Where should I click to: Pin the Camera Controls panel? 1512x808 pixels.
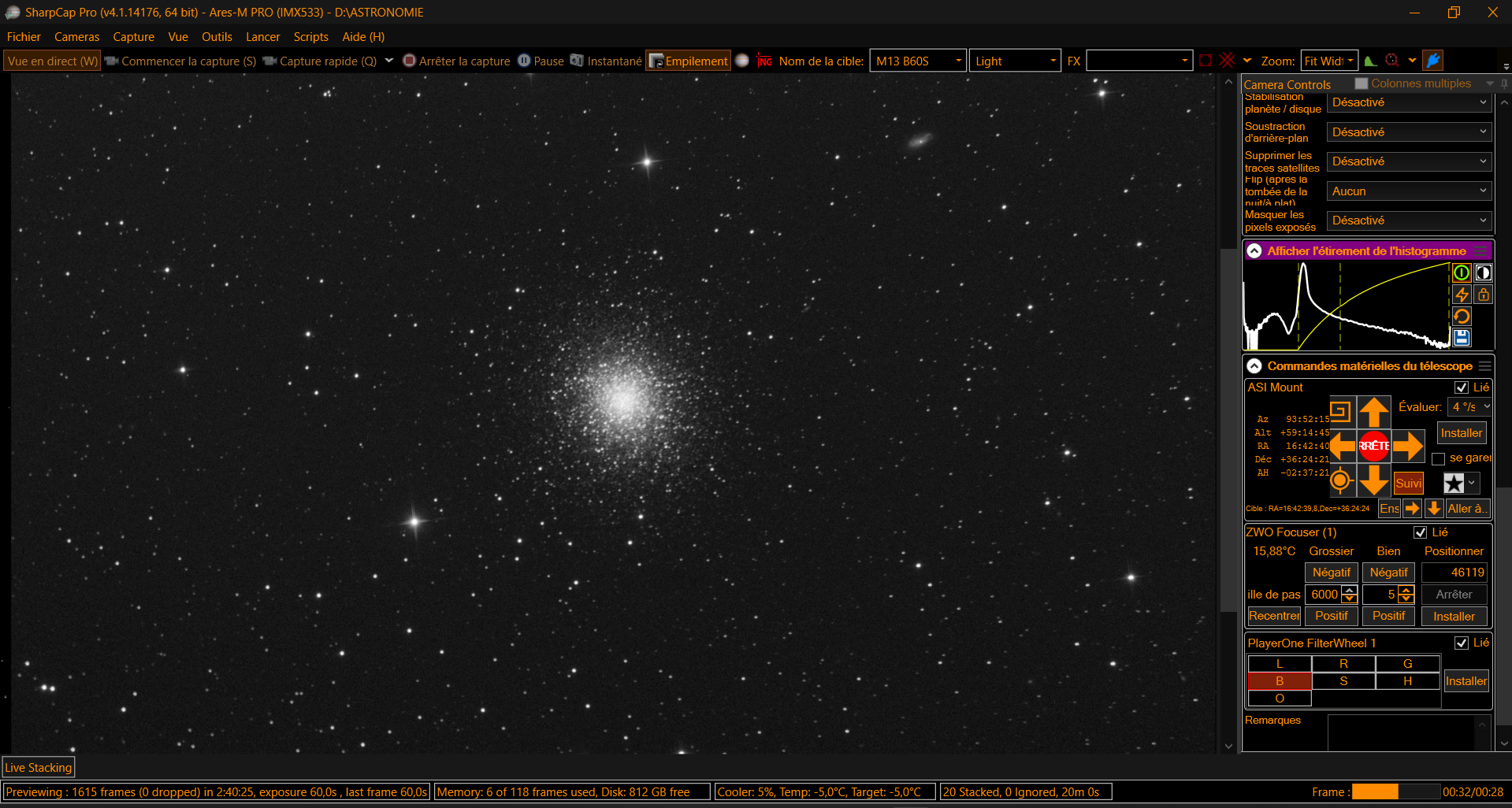pyautogui.click(x=1504, y=83)
